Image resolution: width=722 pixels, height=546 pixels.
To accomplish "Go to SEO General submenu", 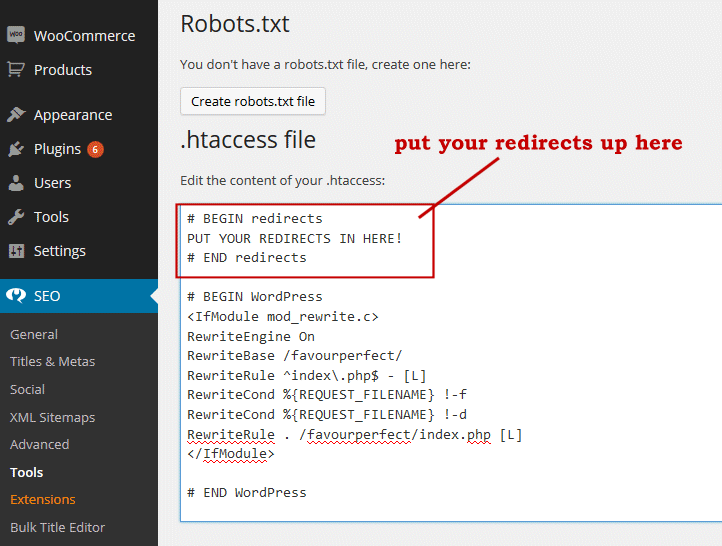I will pos(34,334).
